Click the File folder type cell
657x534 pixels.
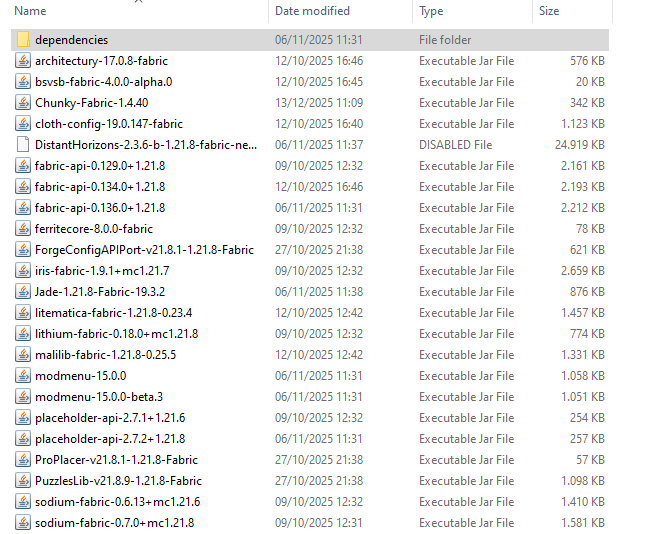[x=445, y=40]
